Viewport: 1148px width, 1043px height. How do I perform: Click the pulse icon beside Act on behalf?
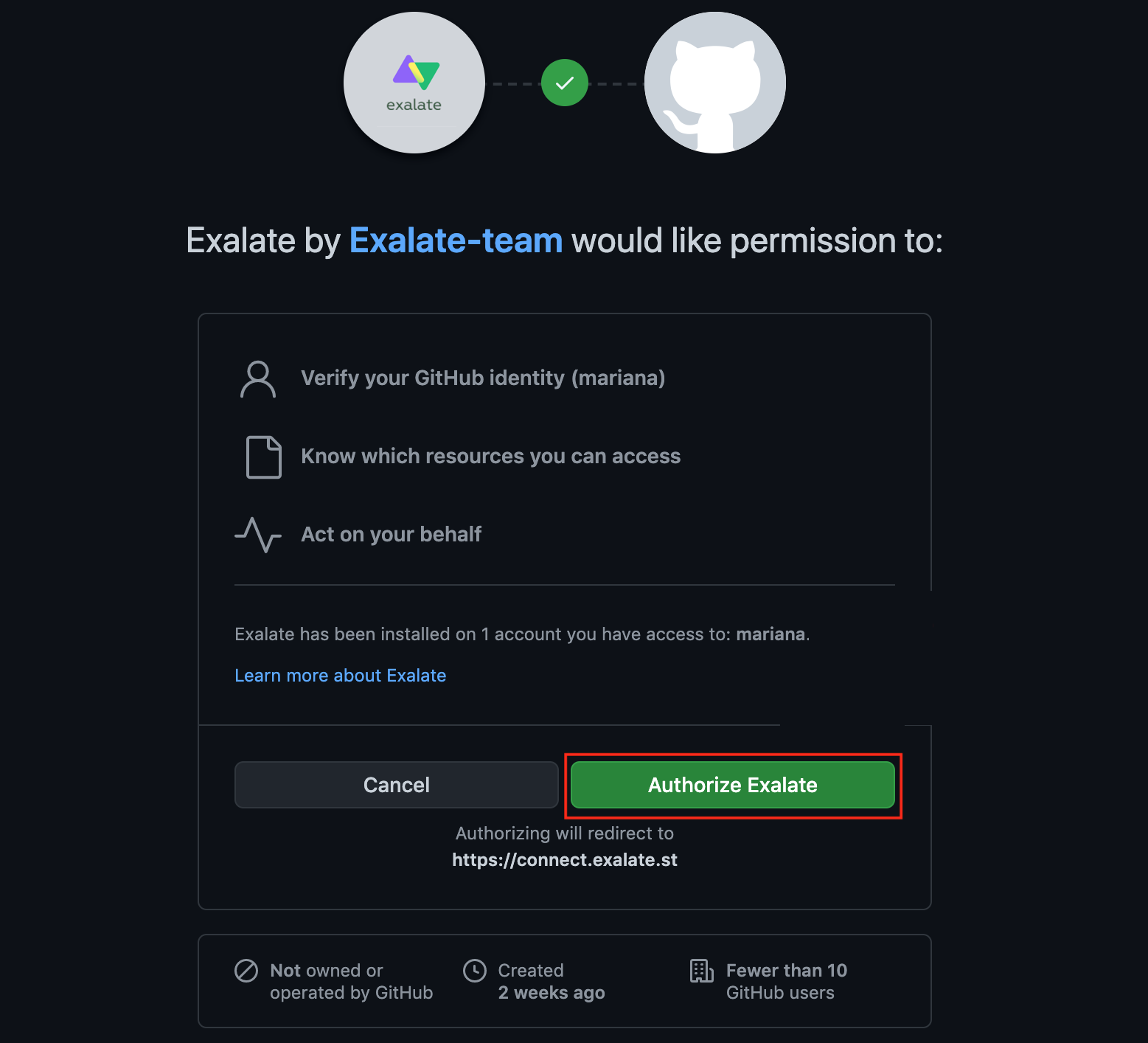pyautogui.click(x=258, y=535)
